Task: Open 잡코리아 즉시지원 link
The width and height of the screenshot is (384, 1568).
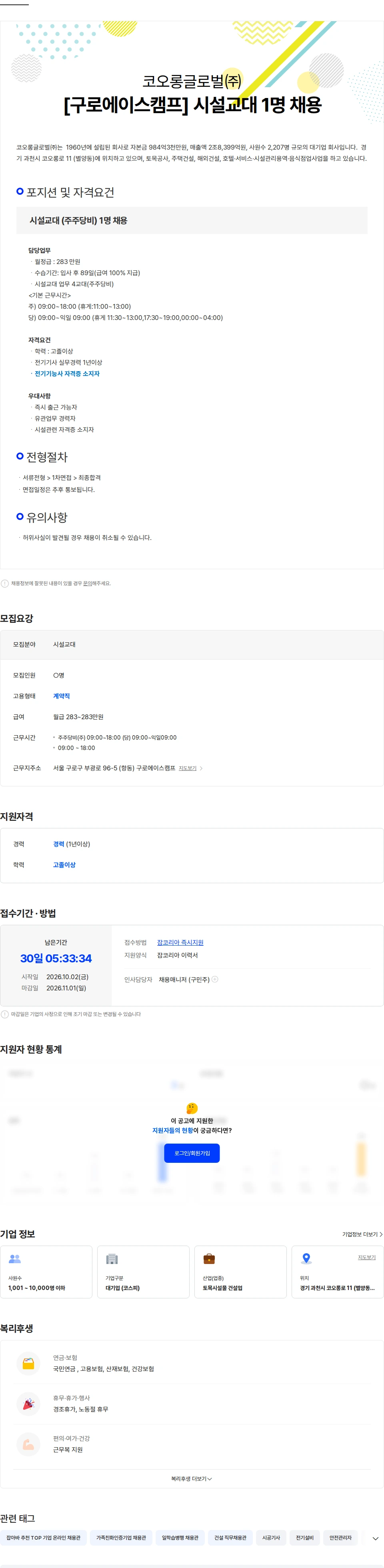Action: point(180,942)
